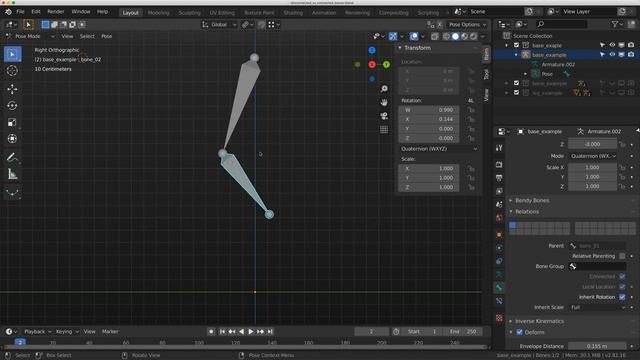
Task: Click the Zoom view magnifier icon
Action: [x=384, y=89]
